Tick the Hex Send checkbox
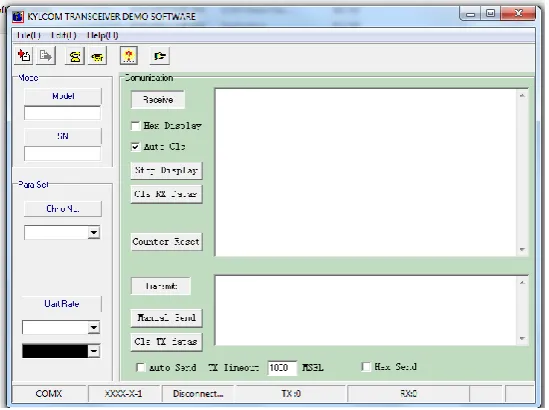Screen dimensions: 549x410 point(366,367)
